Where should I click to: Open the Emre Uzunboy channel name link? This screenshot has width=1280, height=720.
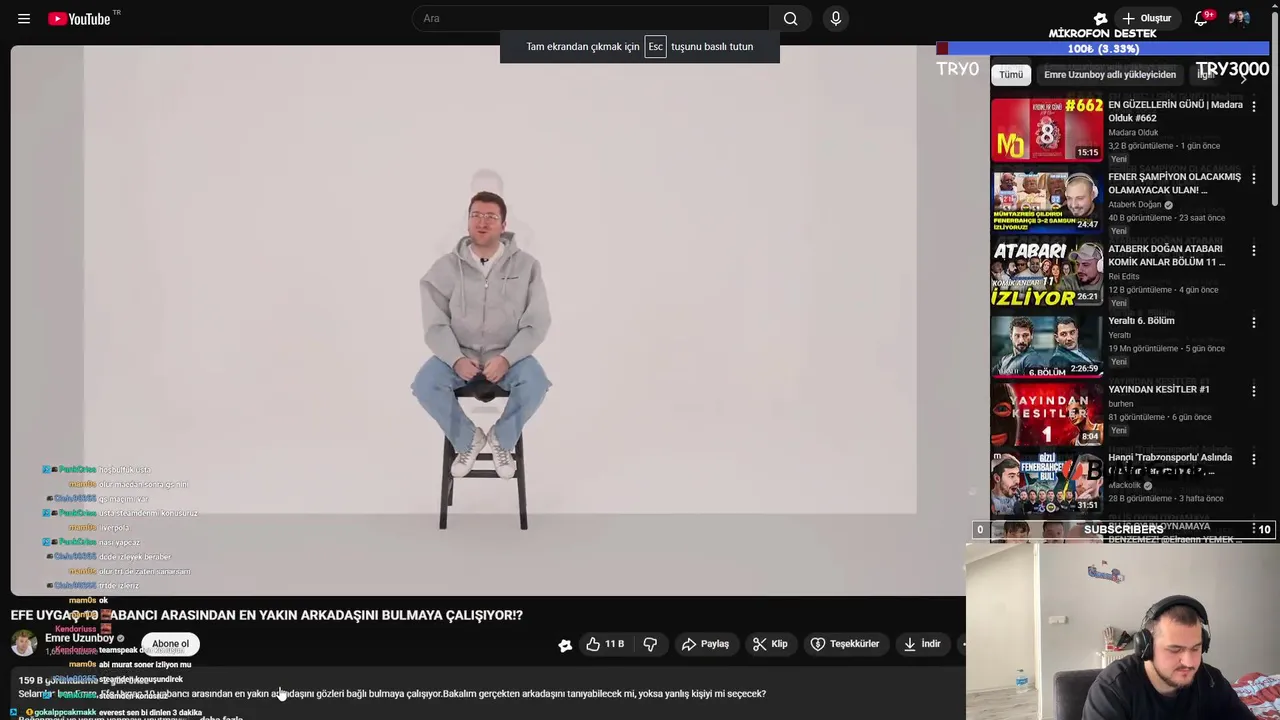coord(79,638)
